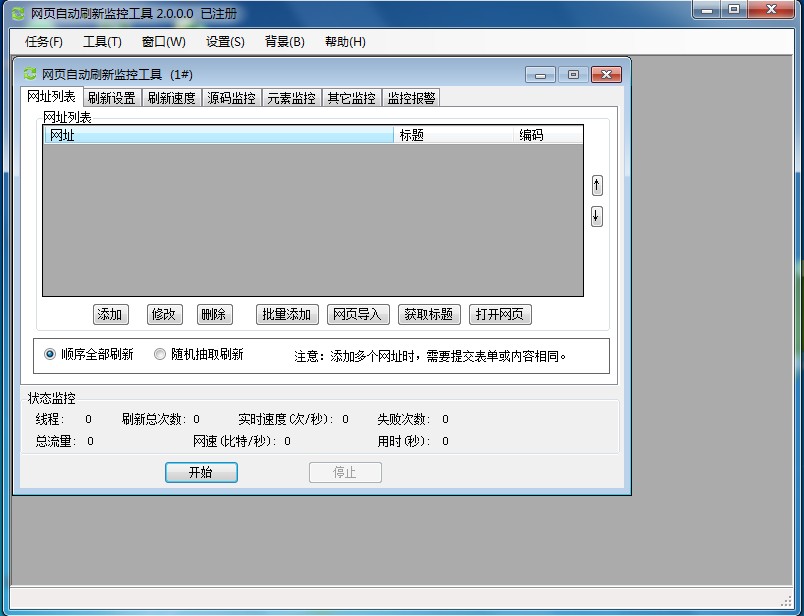804x616 pixels.
Task: Click the 修改 button
Action: click(164, 314)
